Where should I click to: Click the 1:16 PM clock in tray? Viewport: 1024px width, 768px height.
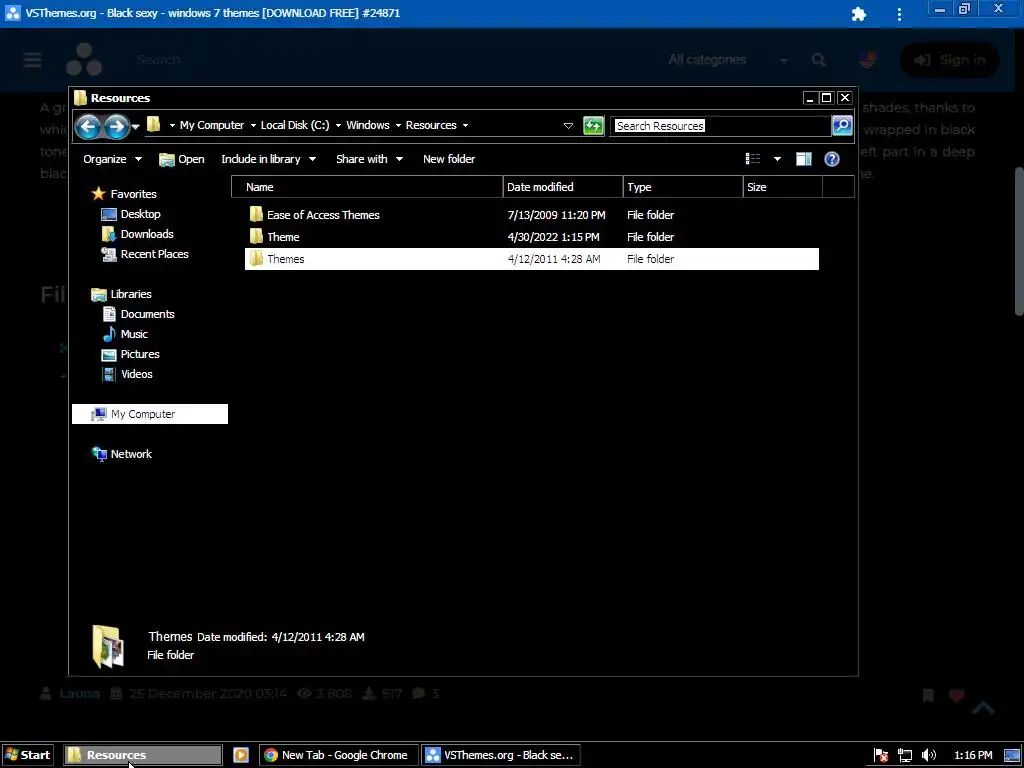973,756
